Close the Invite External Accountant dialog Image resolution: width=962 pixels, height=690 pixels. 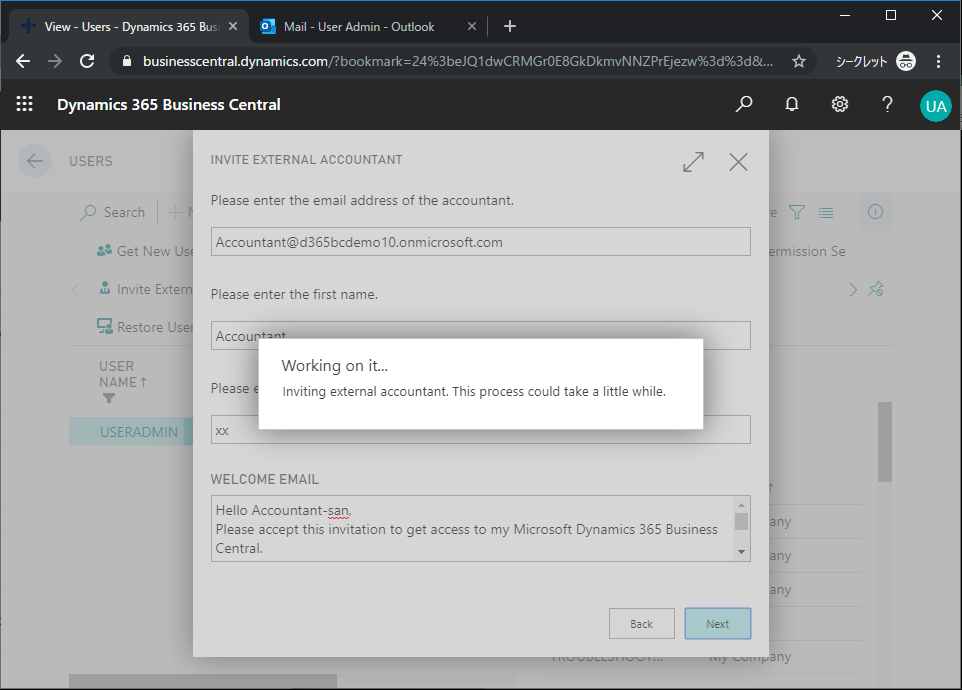point(738,162)
